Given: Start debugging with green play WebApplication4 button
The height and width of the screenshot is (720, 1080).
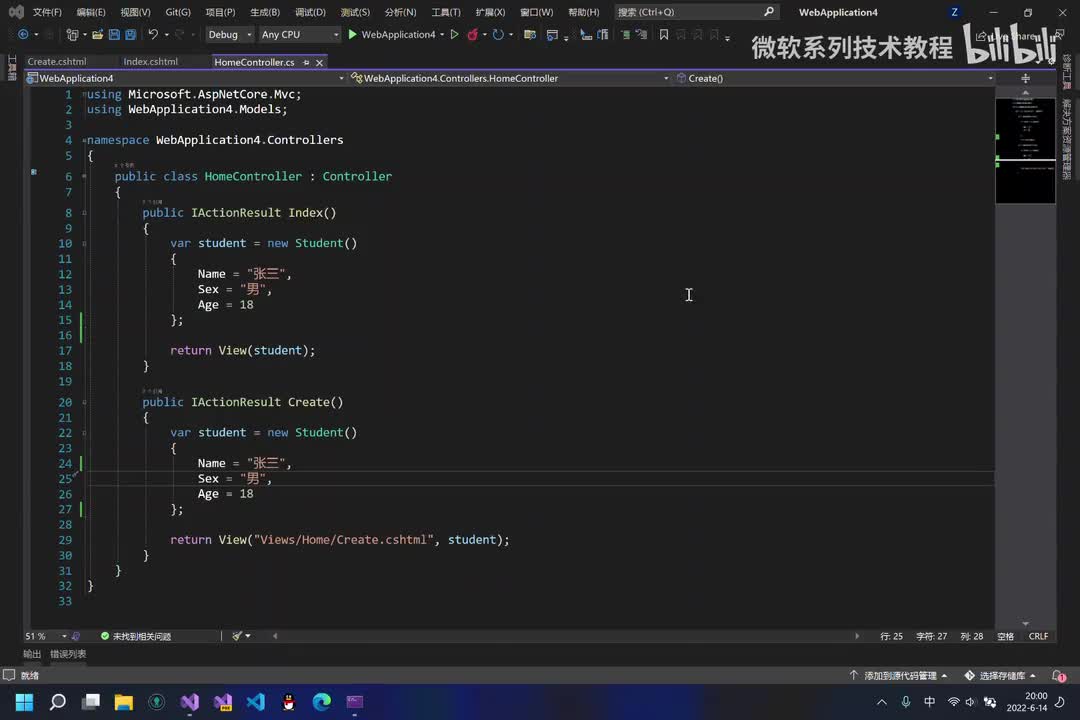Looking at the screenshot, I should pos(391,34).
